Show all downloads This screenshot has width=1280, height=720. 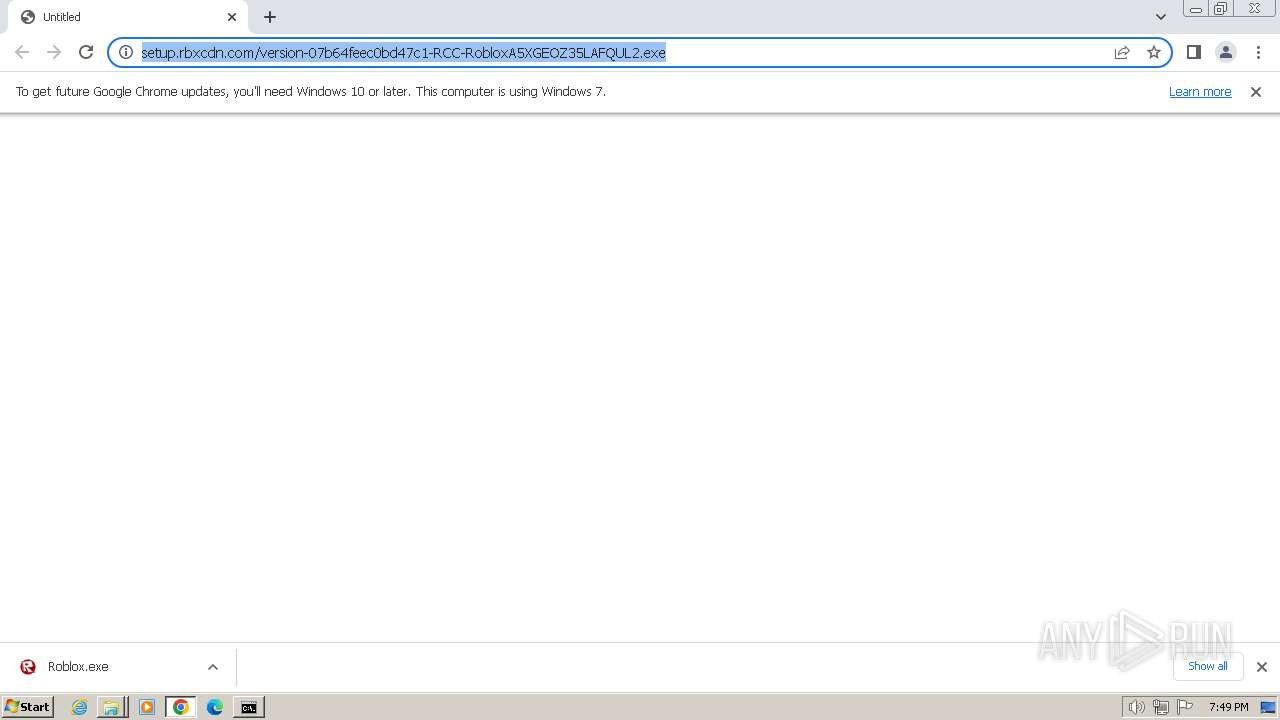pyautogui.click(x=1208, y=666)
